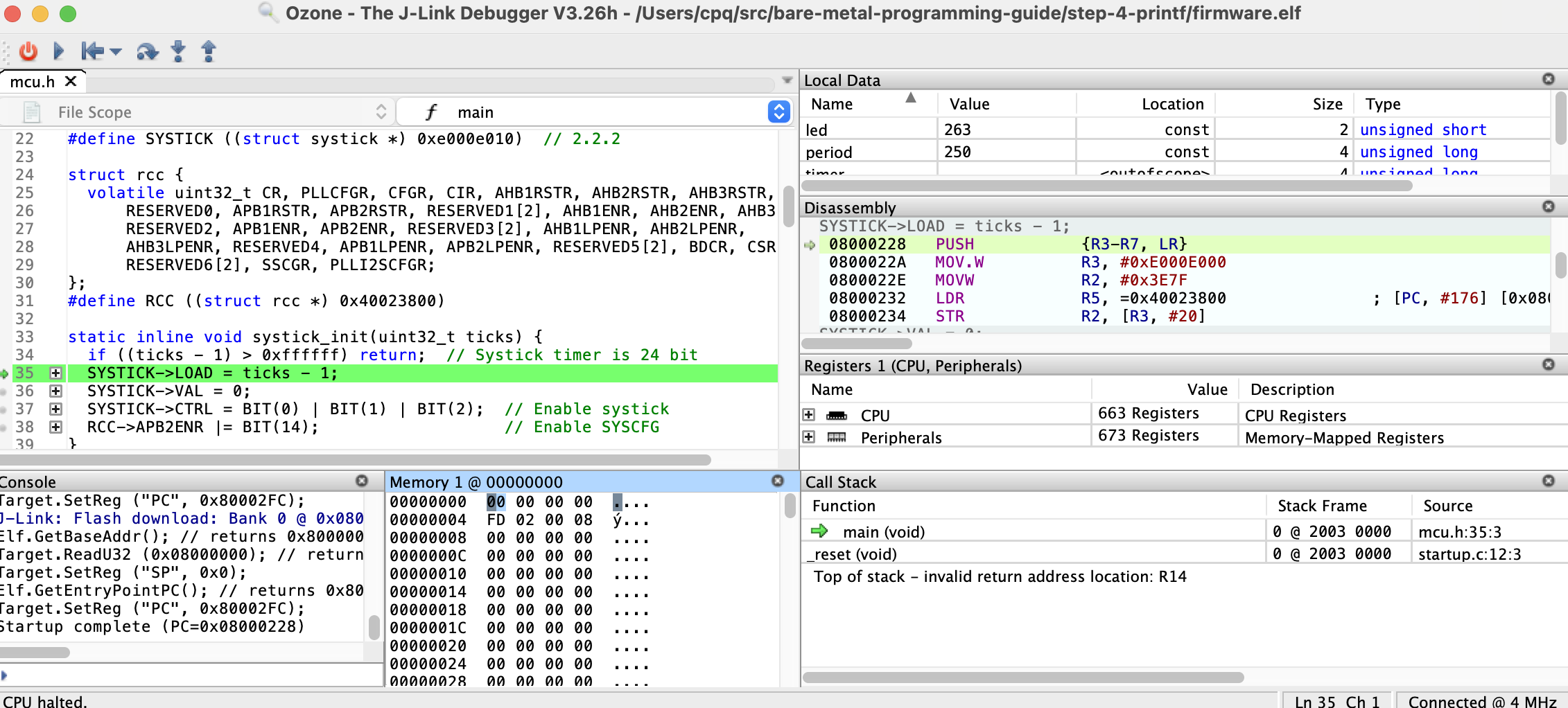Click the Step Into icon
This screenshot has width=1568, height=708.
point(178,51)
